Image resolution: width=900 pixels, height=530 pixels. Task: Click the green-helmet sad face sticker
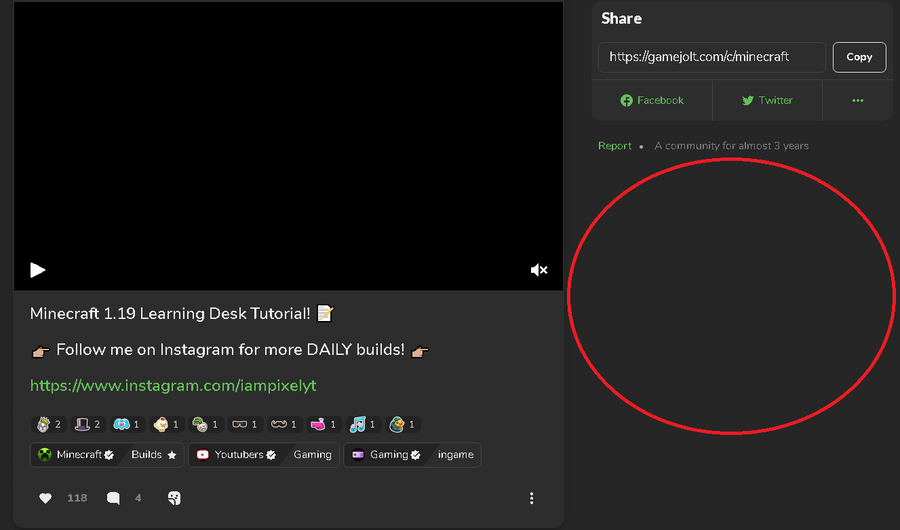coord(206,424)
